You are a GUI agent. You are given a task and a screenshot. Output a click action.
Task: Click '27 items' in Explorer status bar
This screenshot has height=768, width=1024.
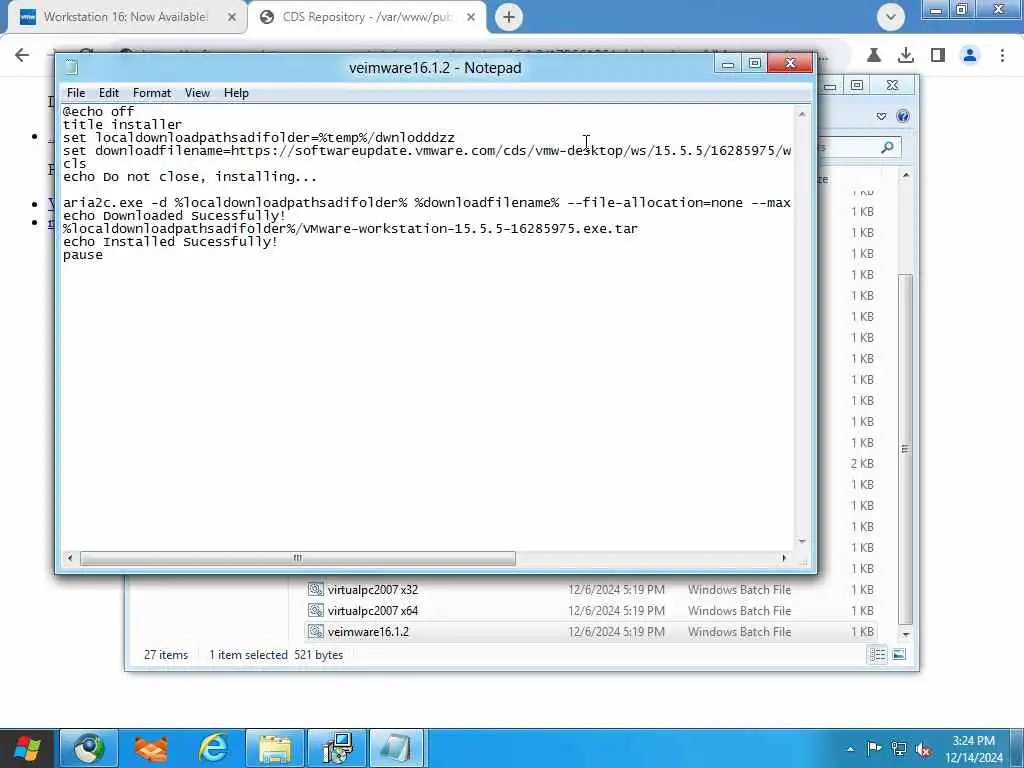click(166, 654)
